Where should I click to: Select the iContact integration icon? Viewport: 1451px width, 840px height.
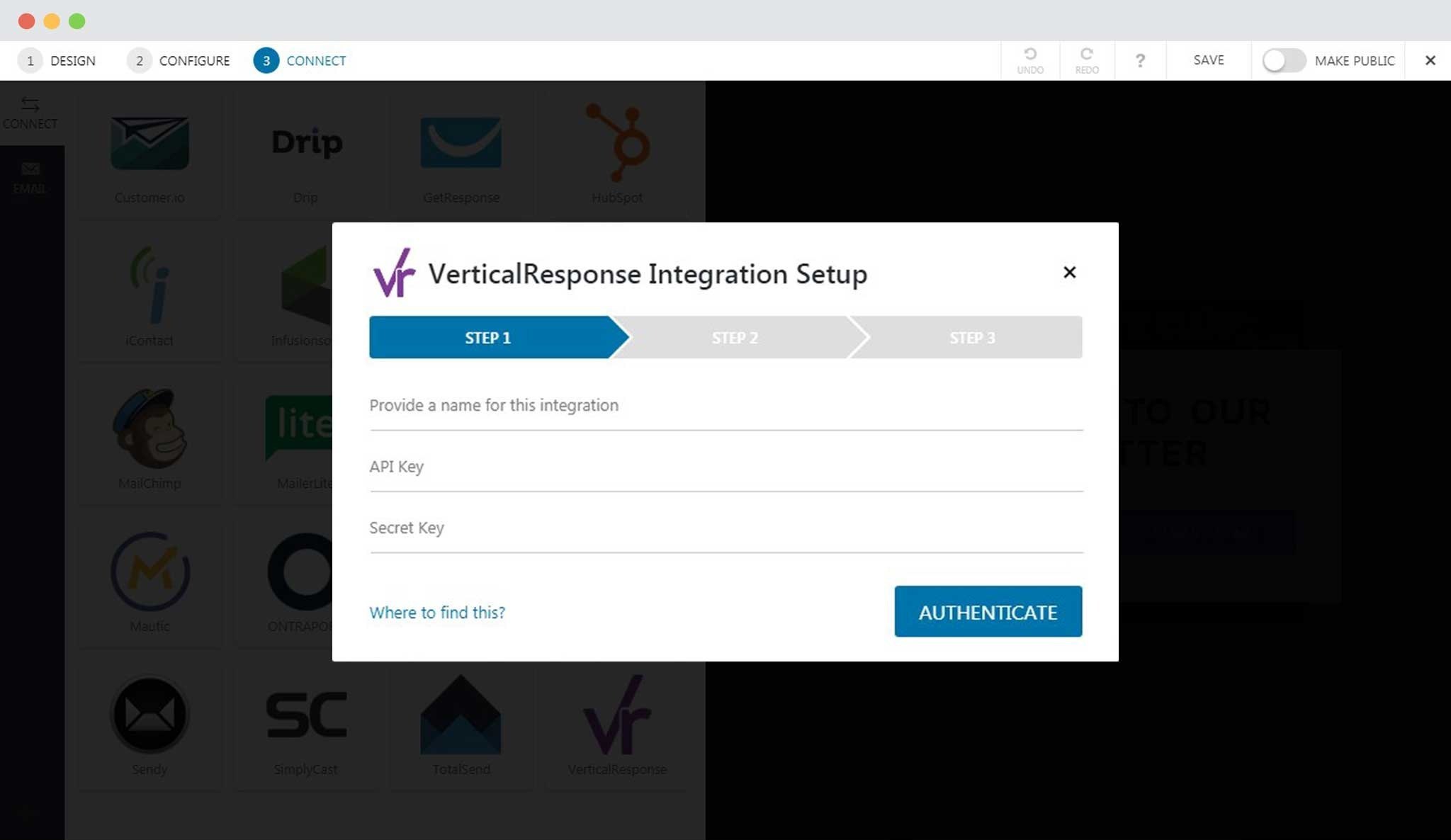click(x=149, y=285)
